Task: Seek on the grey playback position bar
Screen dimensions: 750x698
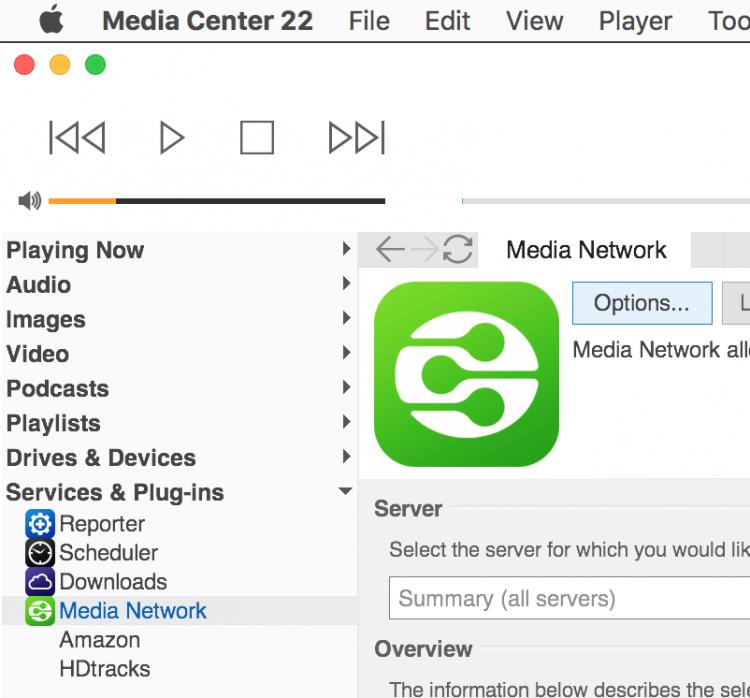Action: coord(606,201)
